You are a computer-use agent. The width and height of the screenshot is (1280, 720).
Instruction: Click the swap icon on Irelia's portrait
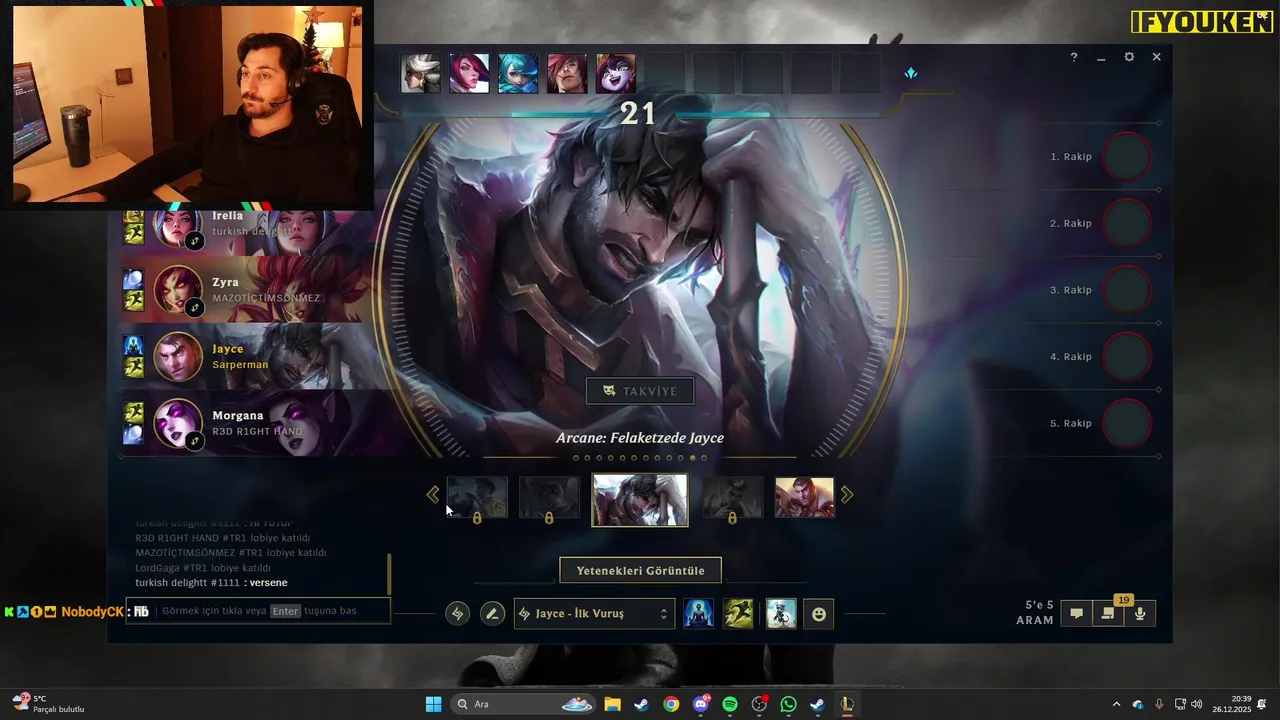(195, 241)
